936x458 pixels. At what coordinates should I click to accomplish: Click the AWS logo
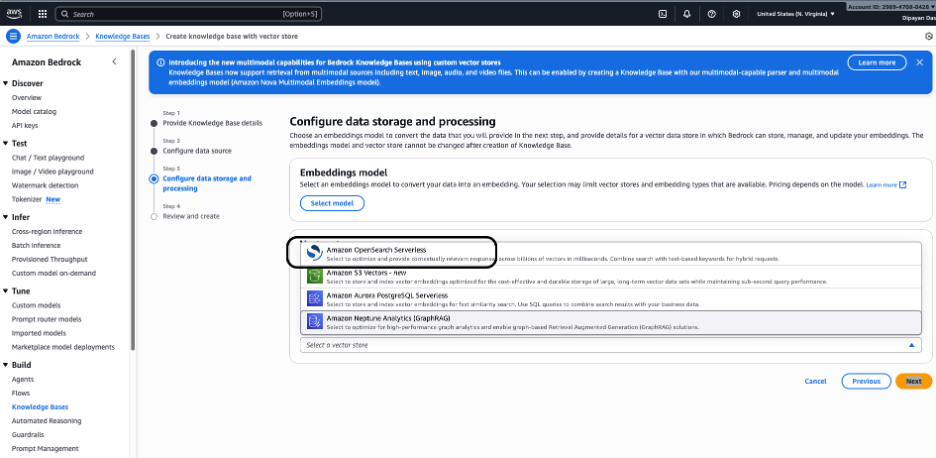point(14,14)
